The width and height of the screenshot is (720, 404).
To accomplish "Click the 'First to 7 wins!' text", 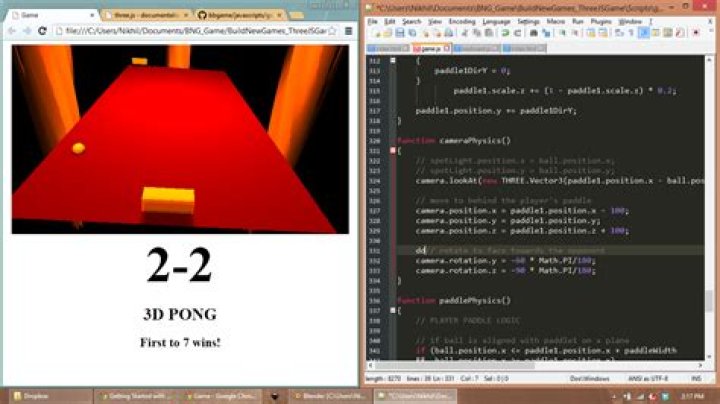I will pyautogui.click(x=180, y=342).
